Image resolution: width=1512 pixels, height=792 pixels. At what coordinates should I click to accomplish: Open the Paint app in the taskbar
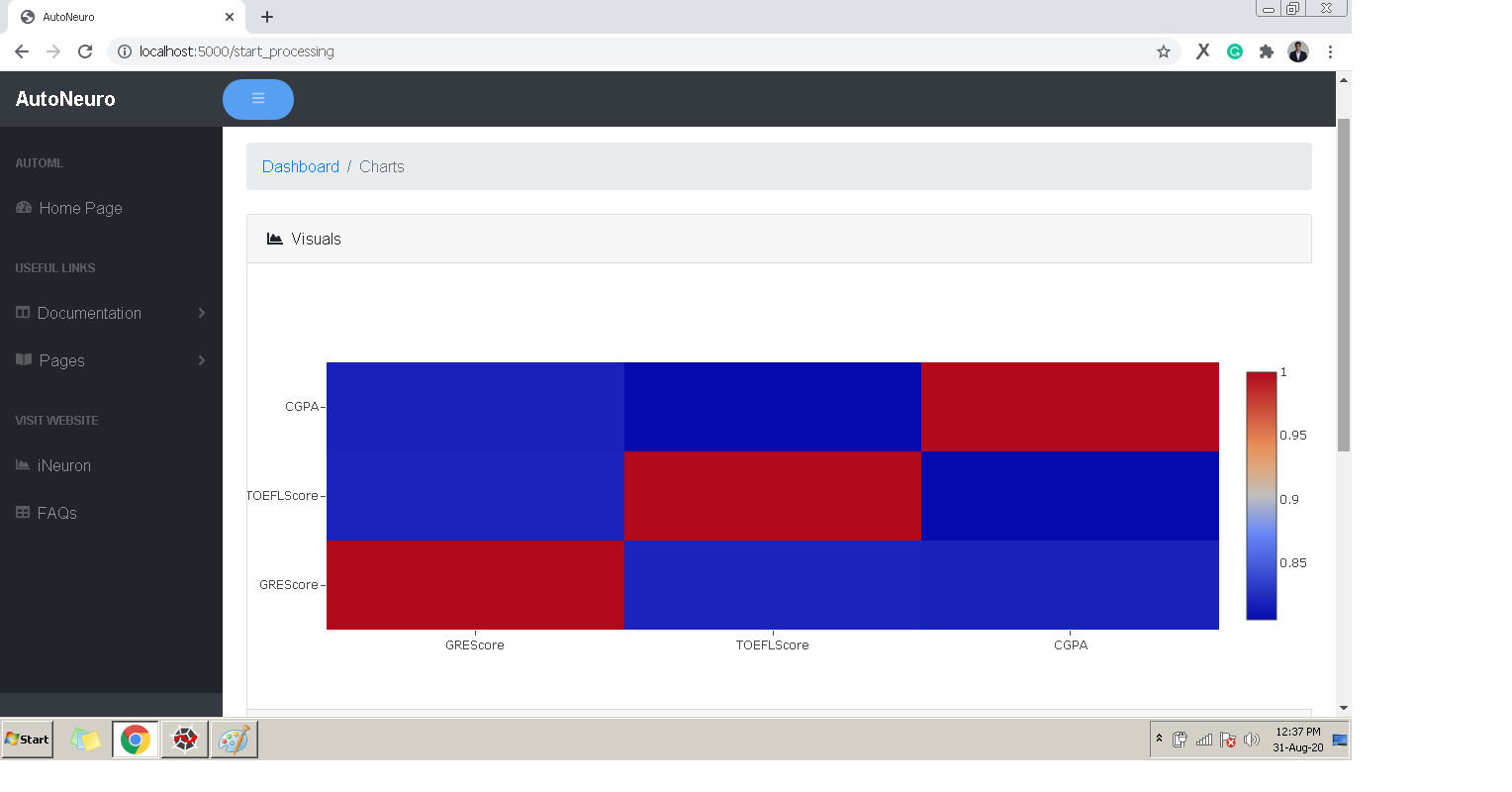[x=235, y=740]
